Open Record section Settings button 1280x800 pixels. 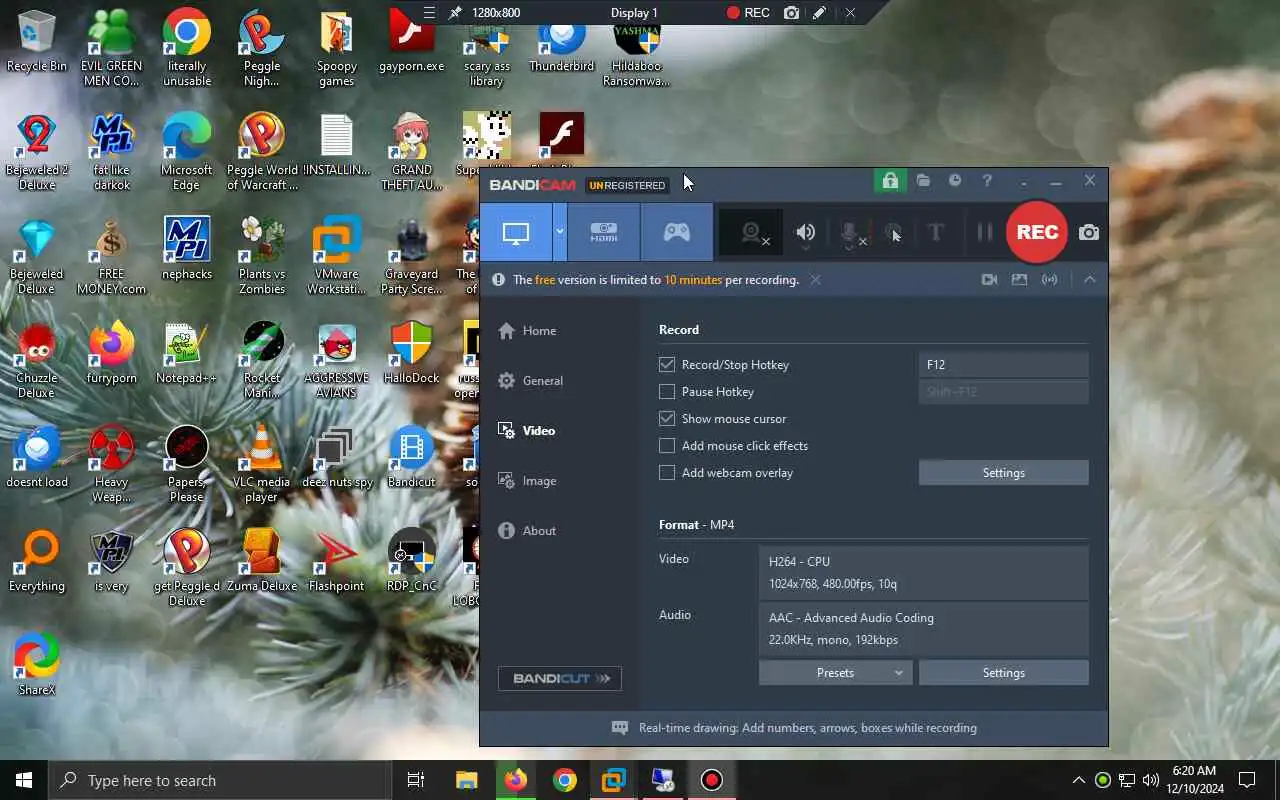(x=1003, y=473)
